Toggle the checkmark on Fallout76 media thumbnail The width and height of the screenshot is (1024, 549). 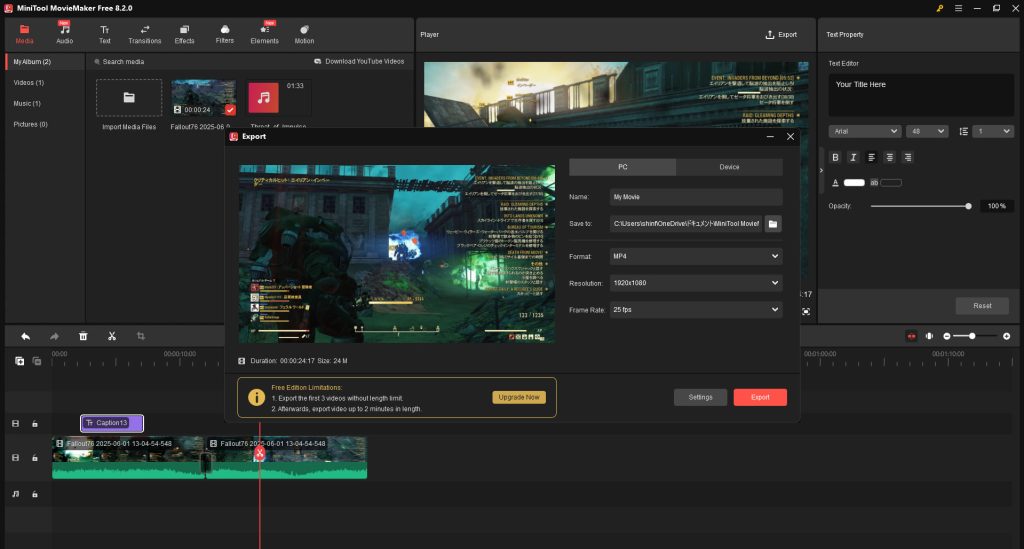(x=230, y=110)
